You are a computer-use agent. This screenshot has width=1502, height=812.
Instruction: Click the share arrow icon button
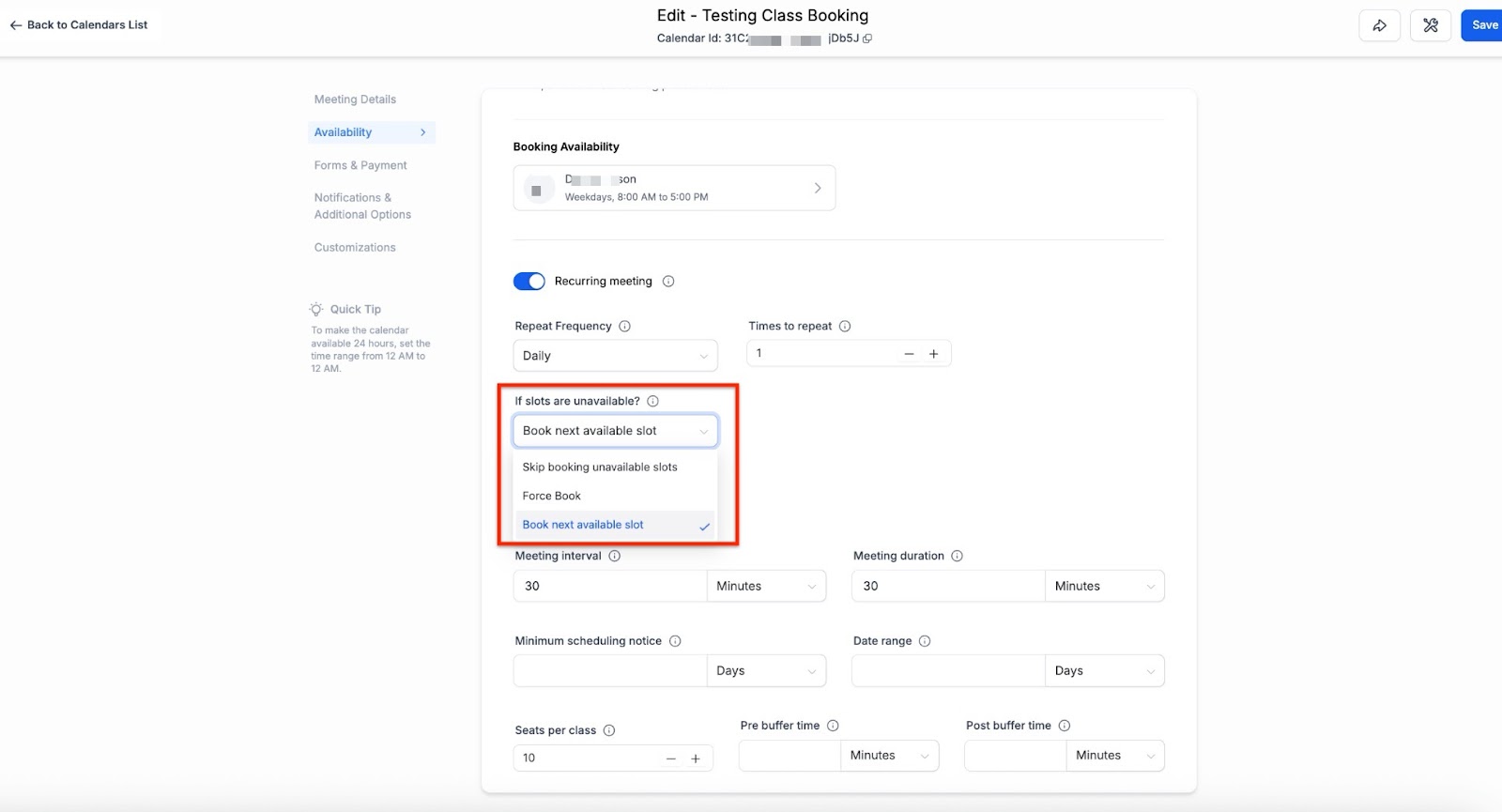pyautogui.click(x=1379, y=25)
